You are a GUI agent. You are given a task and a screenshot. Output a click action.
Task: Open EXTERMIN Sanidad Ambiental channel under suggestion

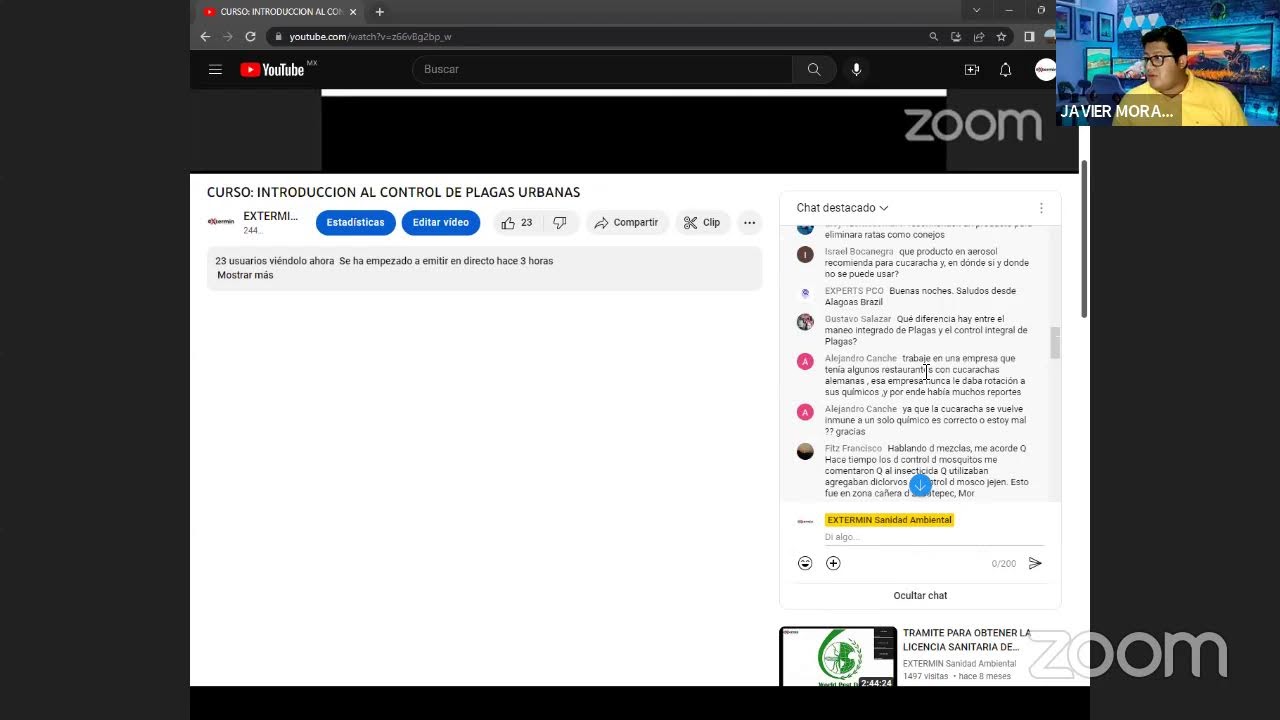click(960, 664)
